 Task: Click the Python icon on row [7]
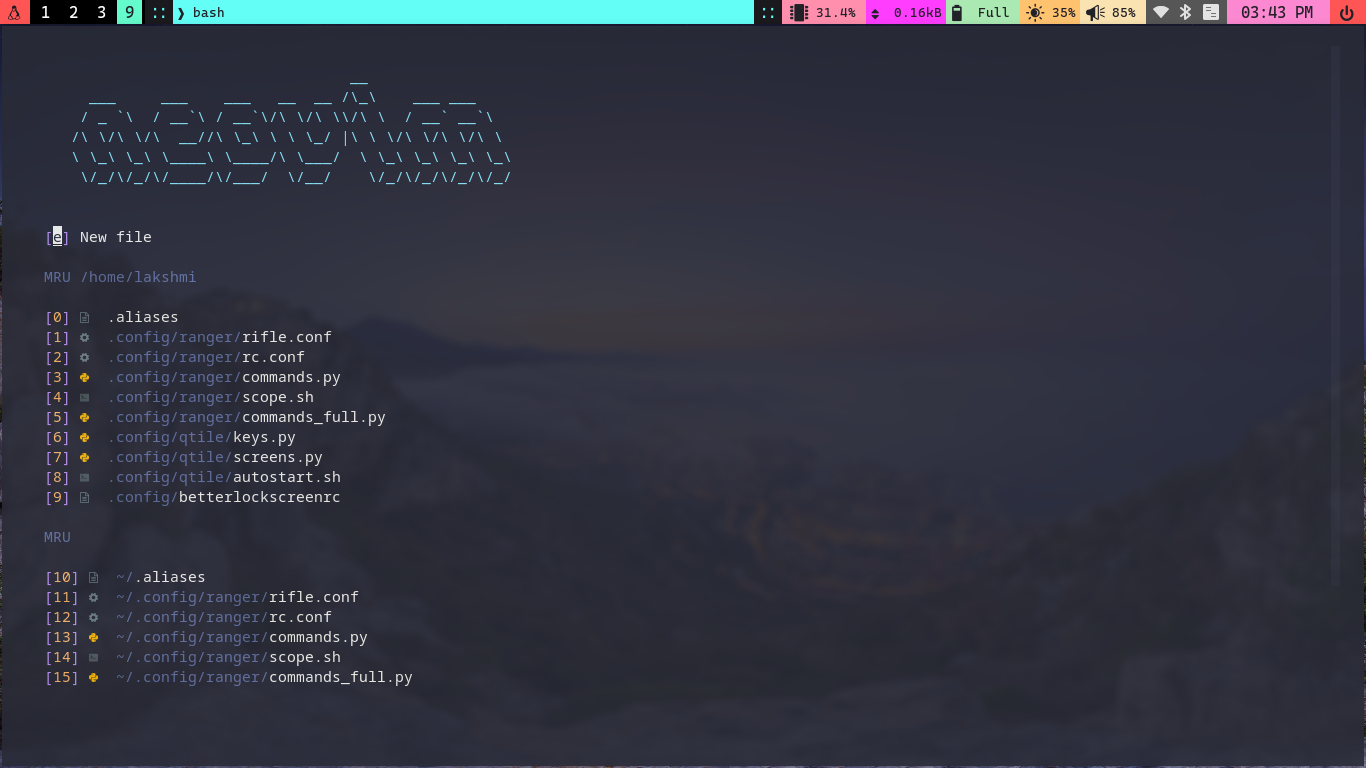(x=85, y=457)
